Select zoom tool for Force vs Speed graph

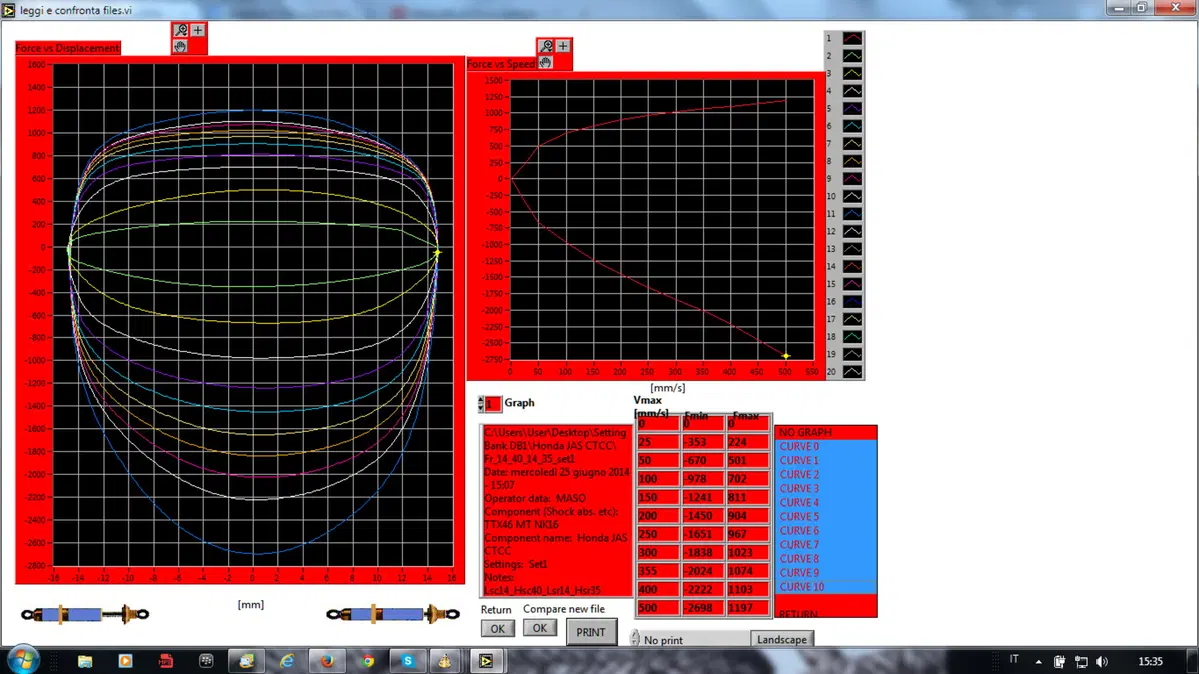pyautogui.click(x=546, y=46)
